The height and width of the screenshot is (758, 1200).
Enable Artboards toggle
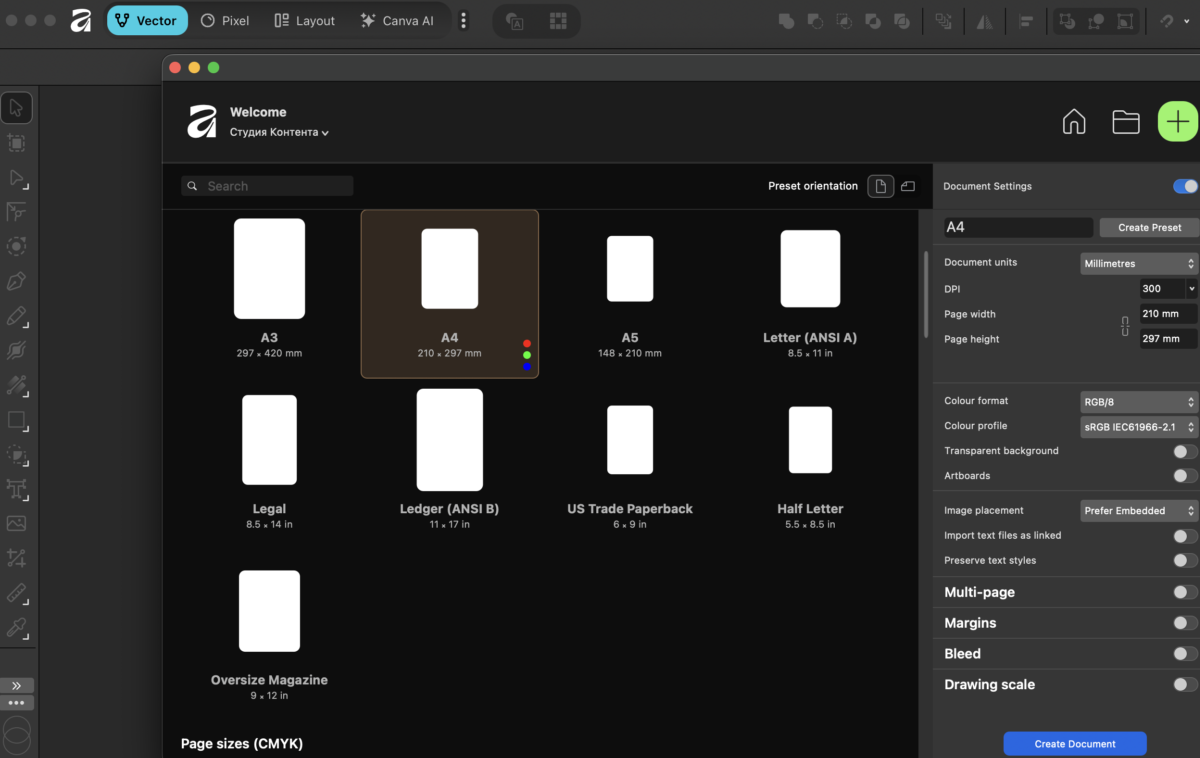[1185, 476]
